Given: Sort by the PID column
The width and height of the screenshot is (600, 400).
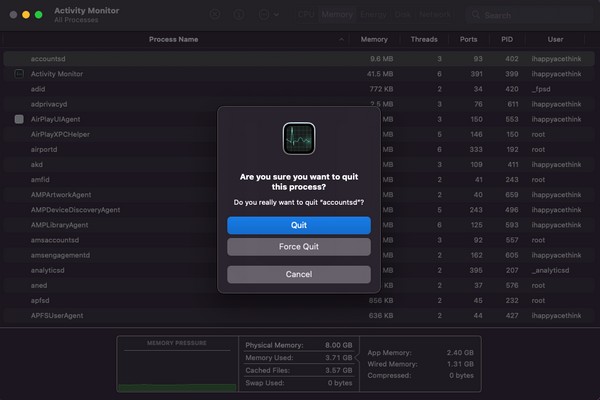Looking at the screenshot, I should tap(507, 39).
